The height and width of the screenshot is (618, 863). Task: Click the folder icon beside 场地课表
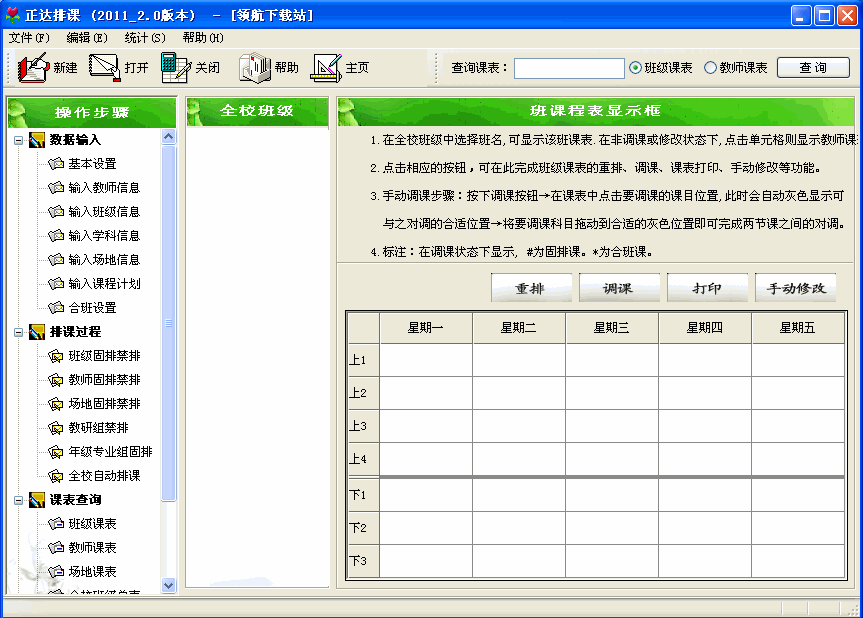tap(56, 572)
